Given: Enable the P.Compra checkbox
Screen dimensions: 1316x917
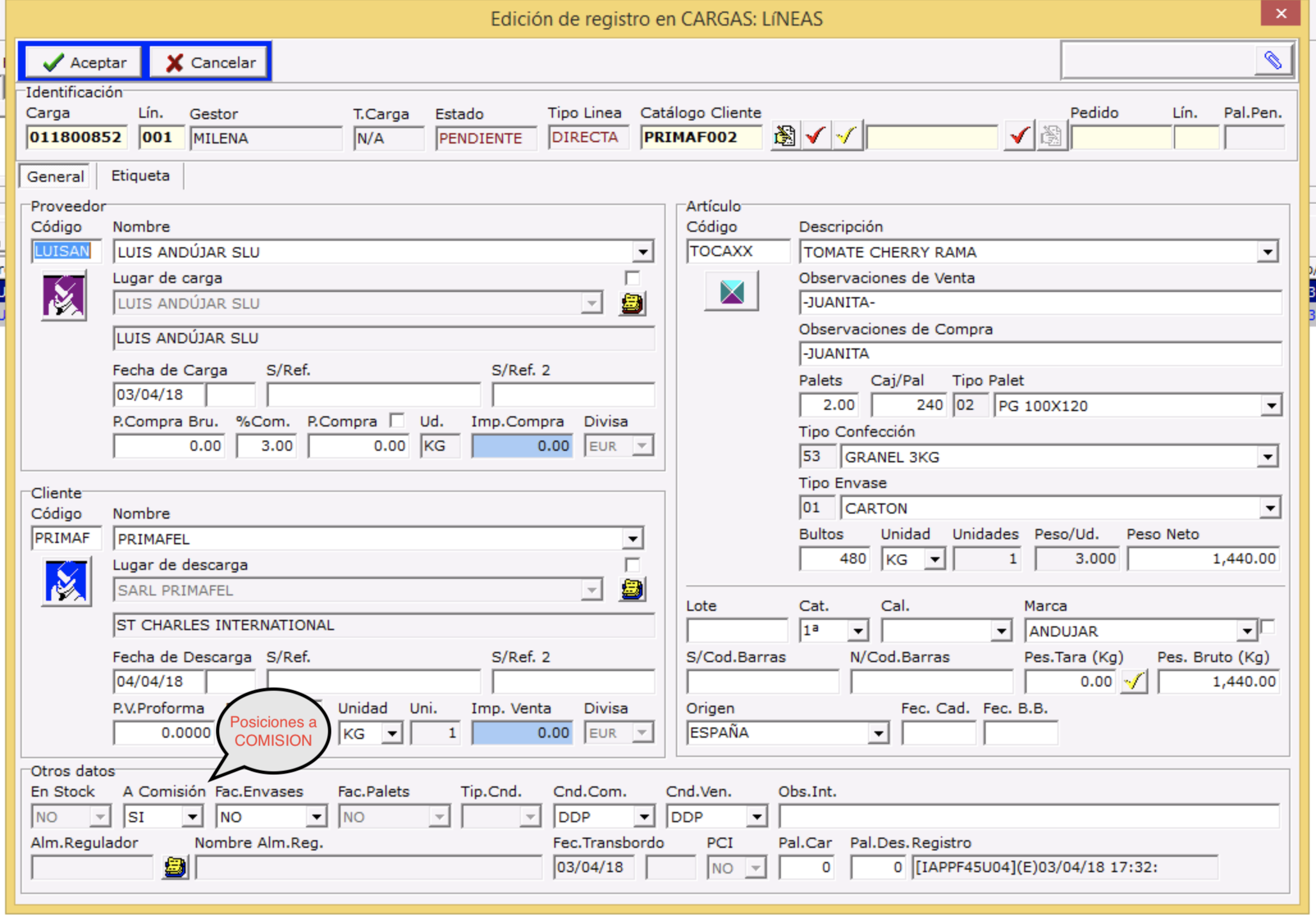Looking at the screenshot, I should (x=397, y=421).
